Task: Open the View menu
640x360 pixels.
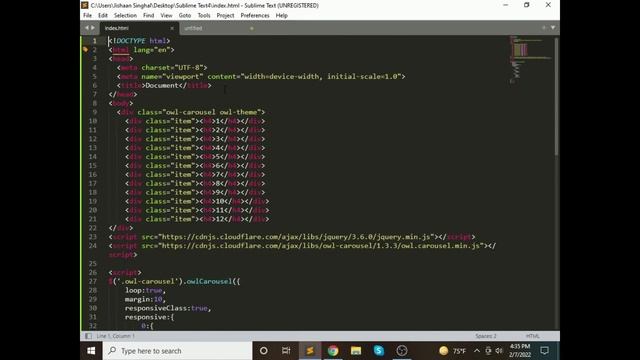Action: (x=166, y=16)
